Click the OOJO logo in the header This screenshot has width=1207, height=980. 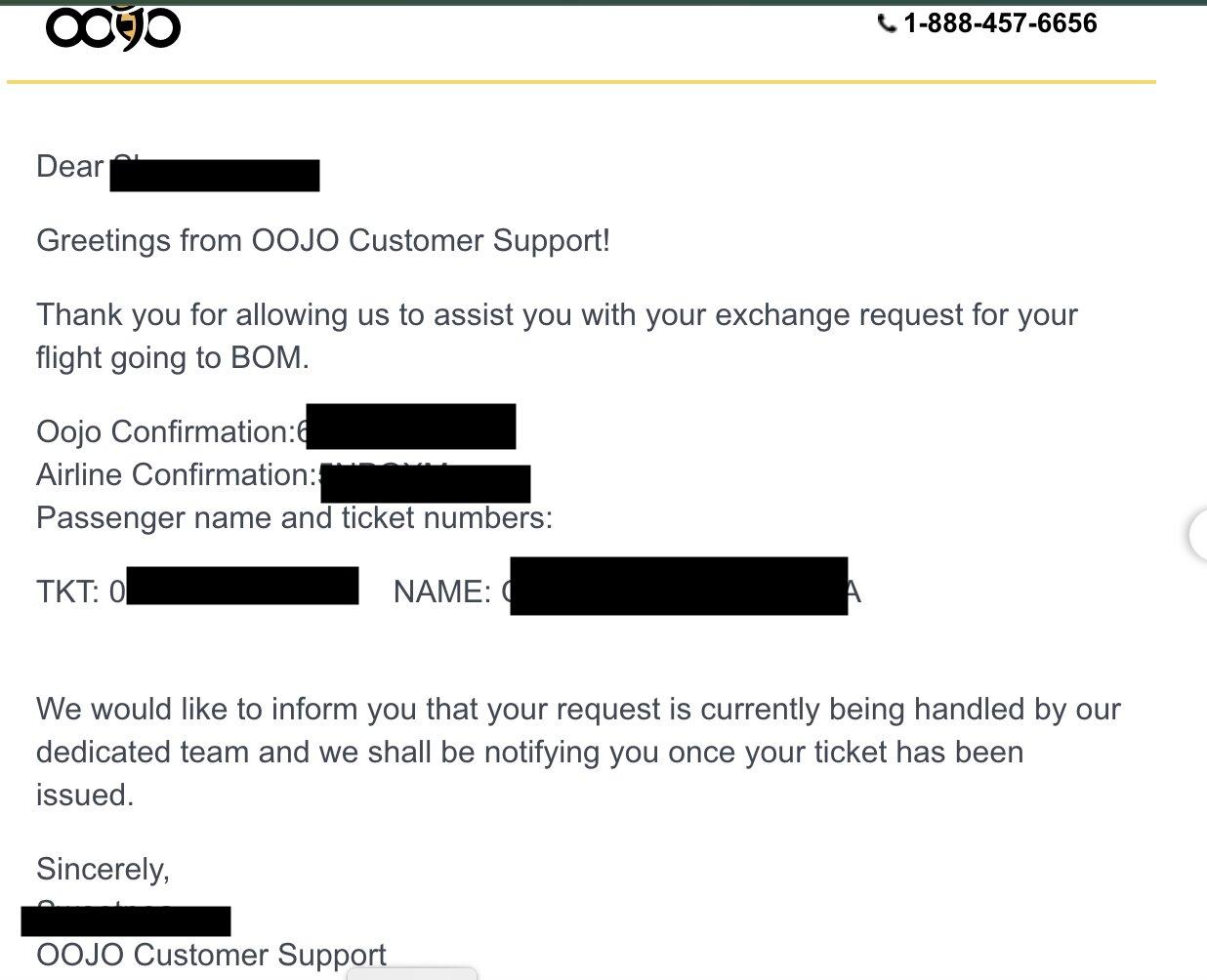tap(112, 26)
